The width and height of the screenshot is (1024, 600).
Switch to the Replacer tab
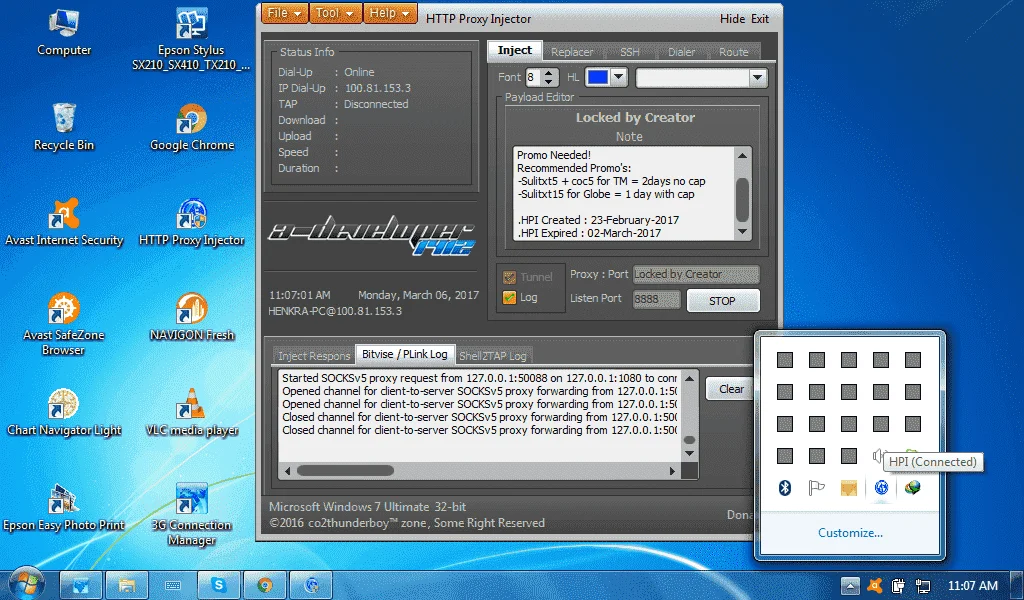tap(572, 52)
